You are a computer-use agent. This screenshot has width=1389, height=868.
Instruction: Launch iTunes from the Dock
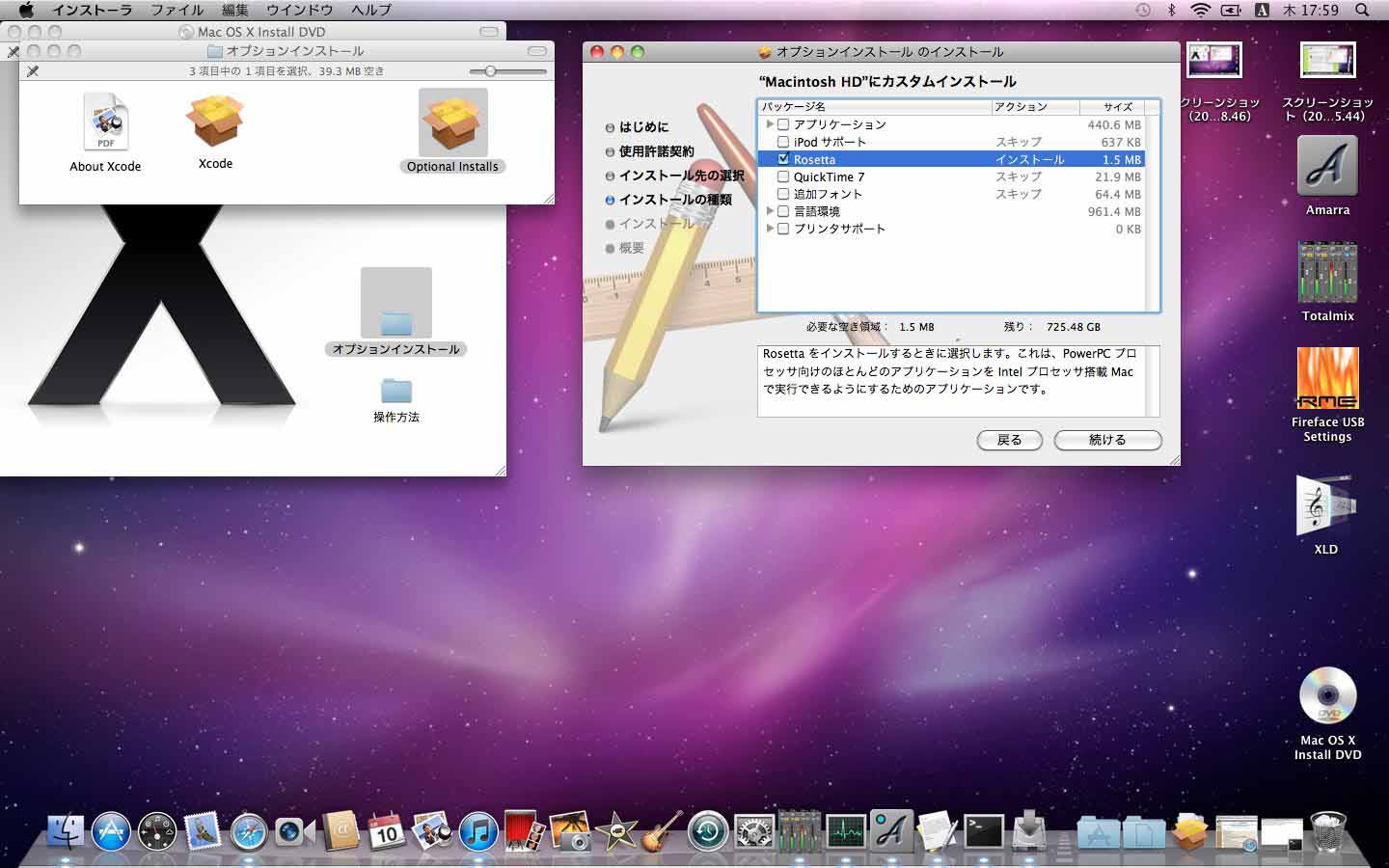pos(478,830)
